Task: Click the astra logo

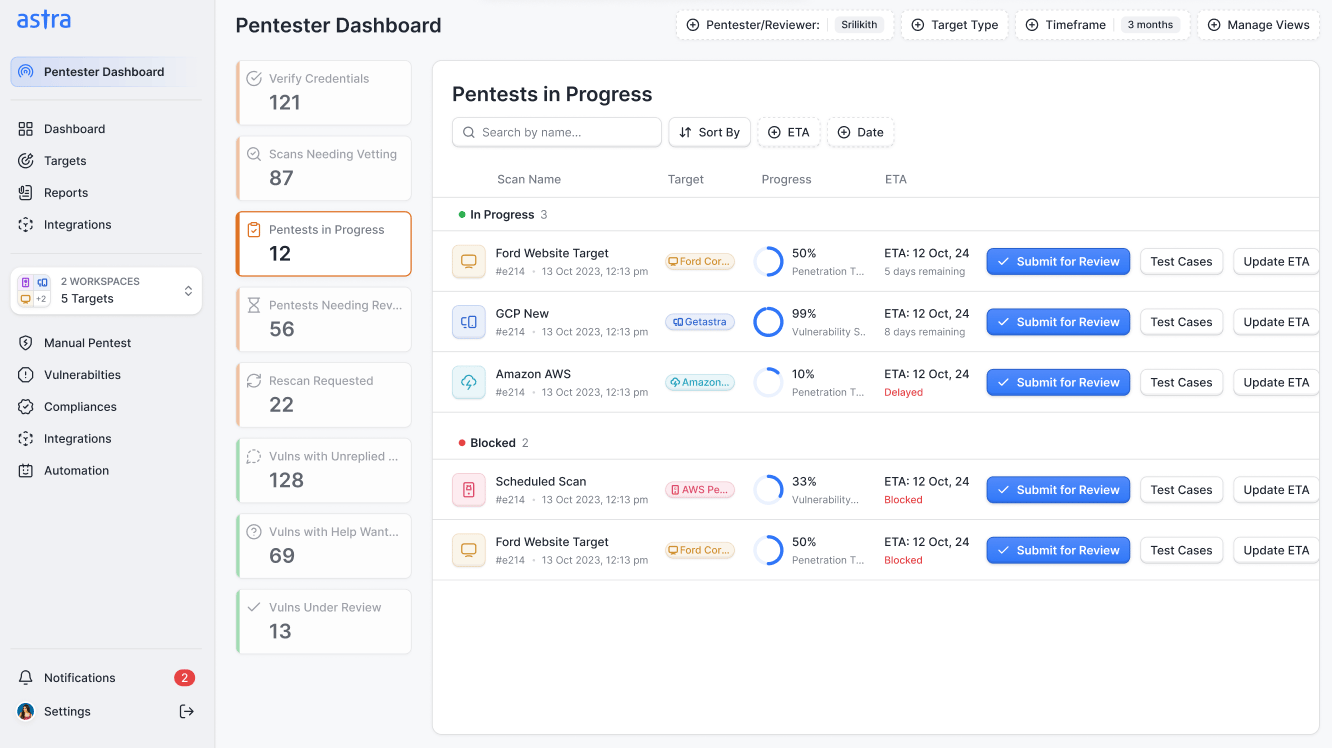Action: pos(44,19)
